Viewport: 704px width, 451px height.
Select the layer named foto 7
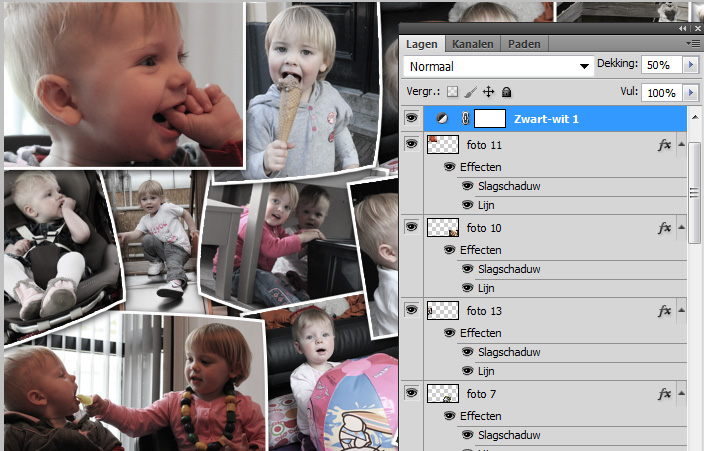coord(481,394)
